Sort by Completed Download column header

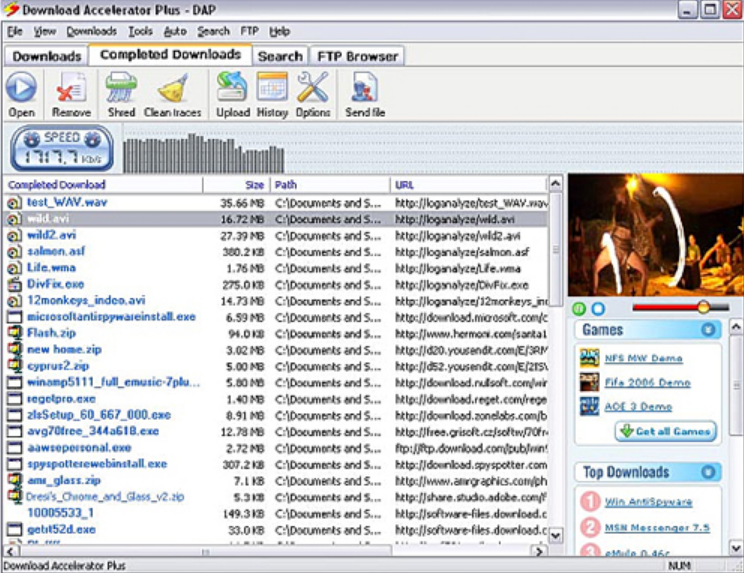click(x=103, y=185)
